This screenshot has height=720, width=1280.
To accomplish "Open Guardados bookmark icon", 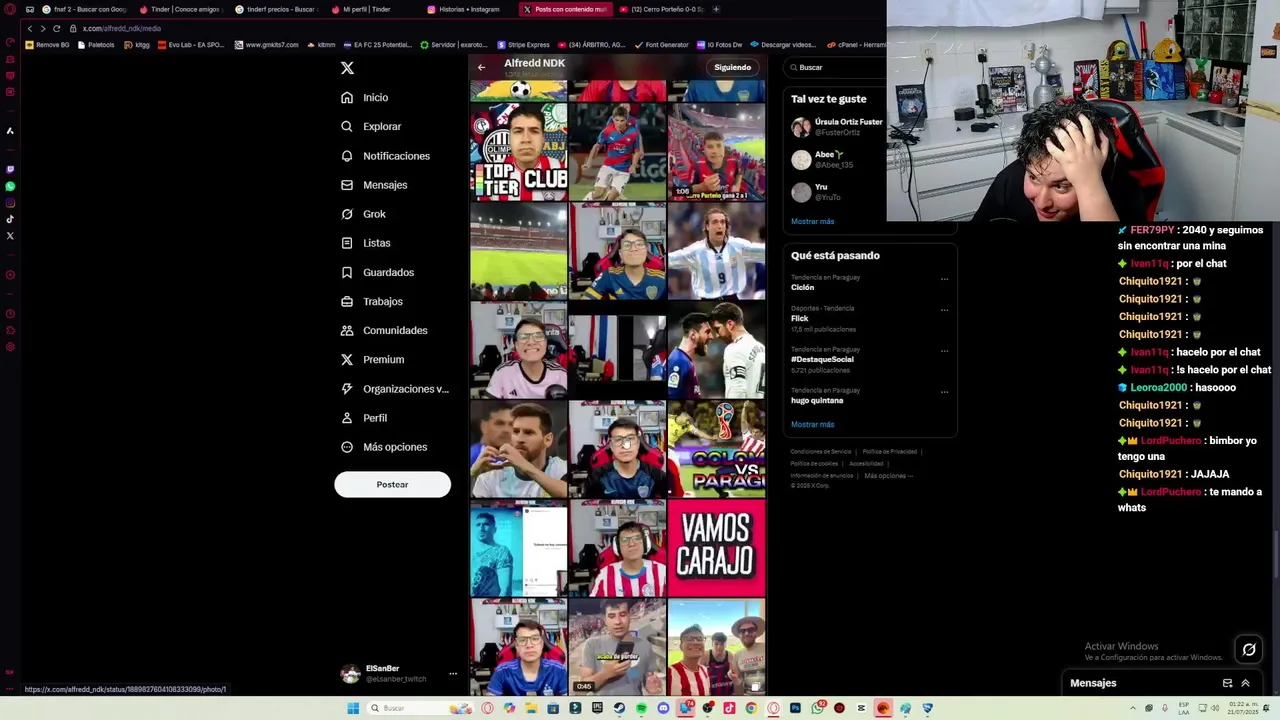I will tap(347, 272).
